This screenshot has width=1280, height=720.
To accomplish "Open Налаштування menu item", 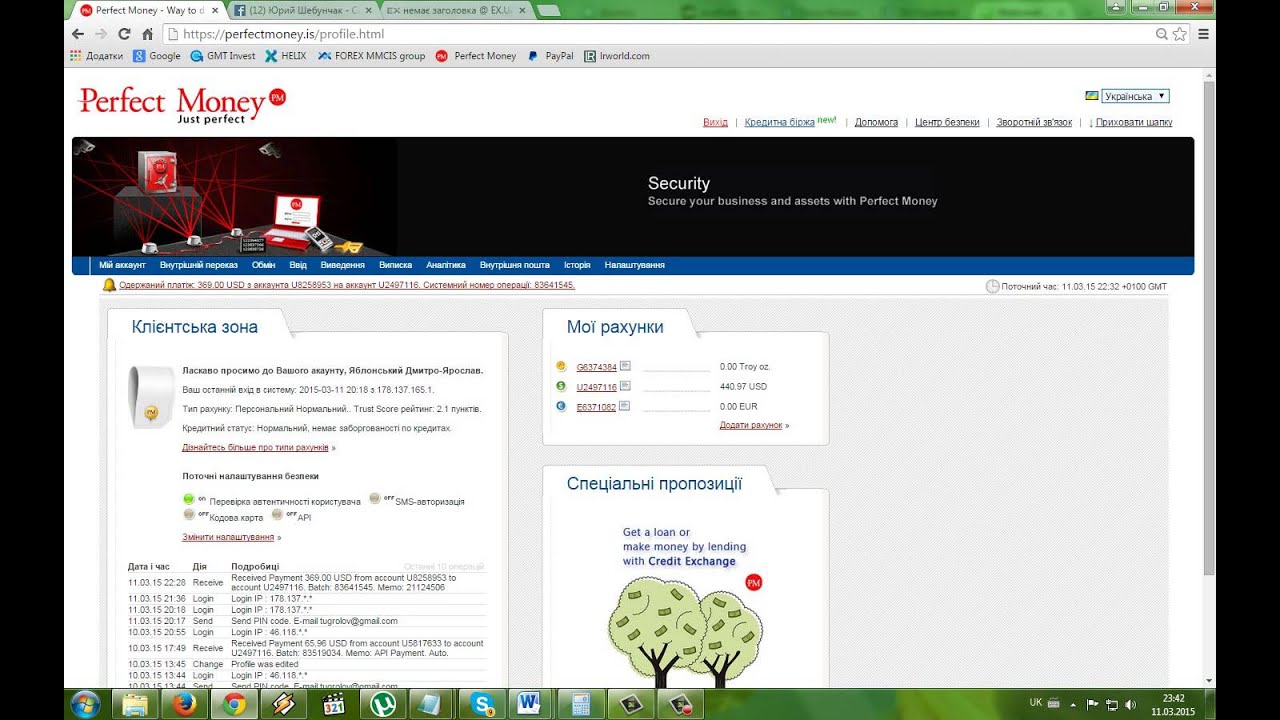I will pyautogui.click(x=635, y=265).
